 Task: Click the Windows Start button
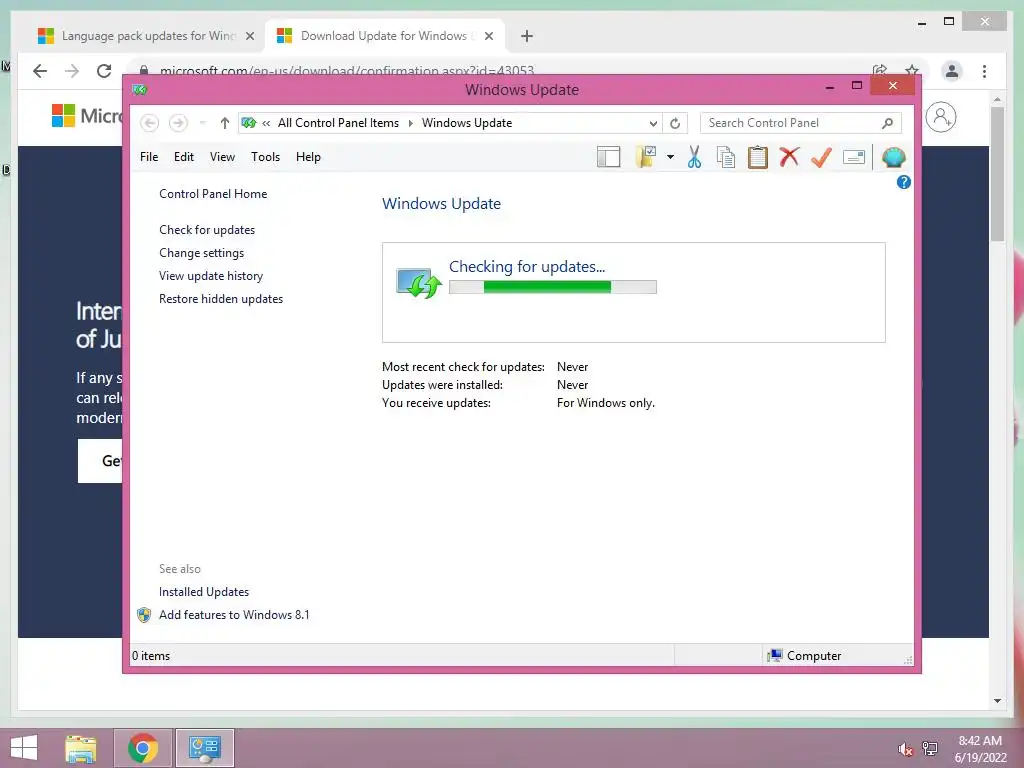click(x=24, y=748)
